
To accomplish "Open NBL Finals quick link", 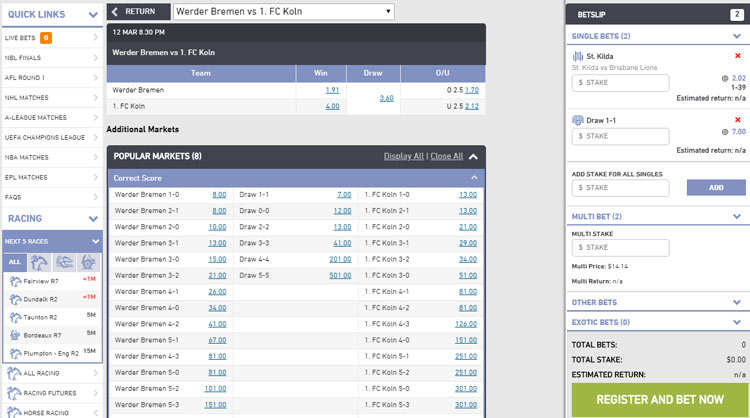I will click(x=52, y=58).
